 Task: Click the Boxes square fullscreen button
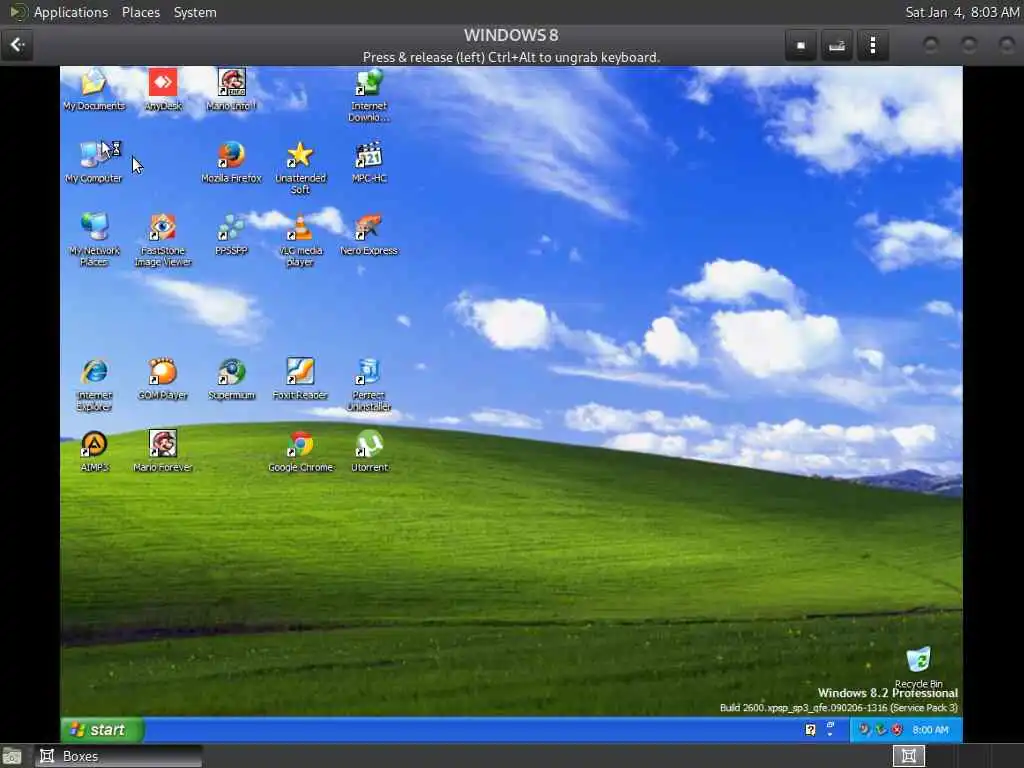point(801,45)
